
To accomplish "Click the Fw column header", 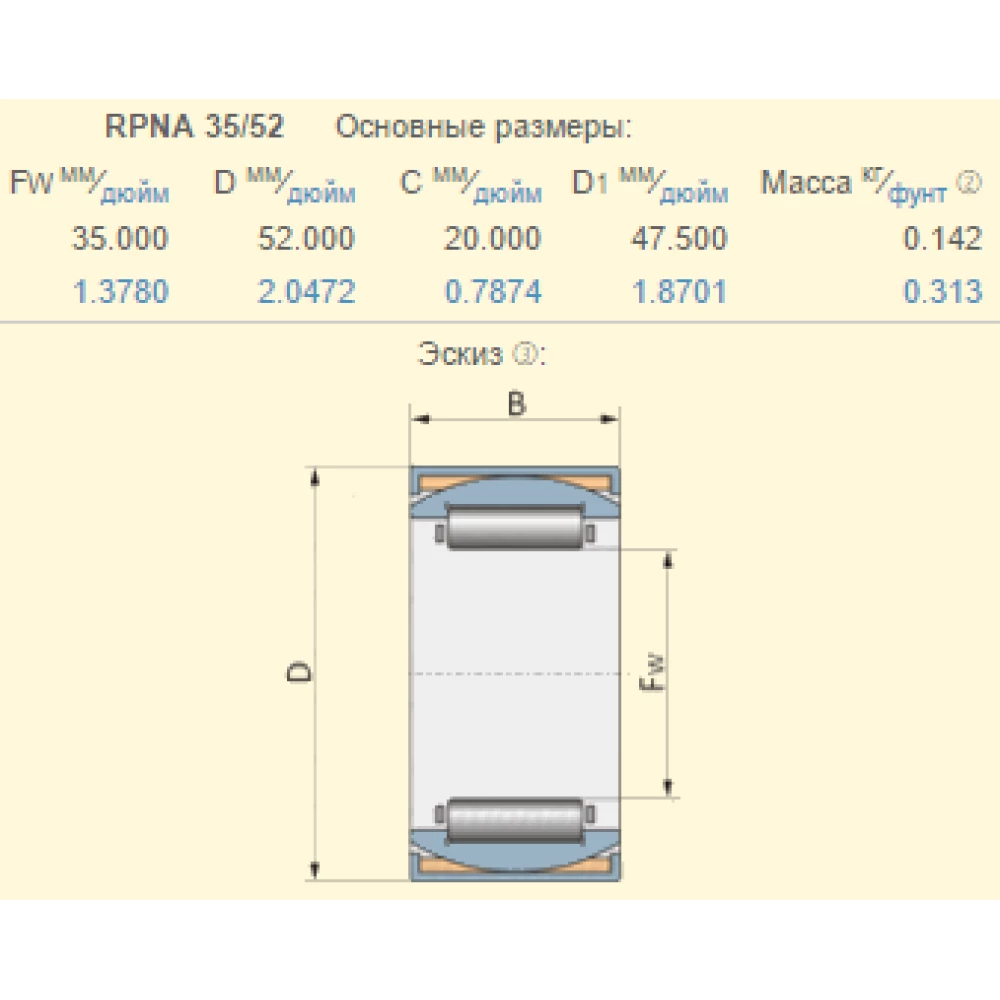I will coord(89,184).
